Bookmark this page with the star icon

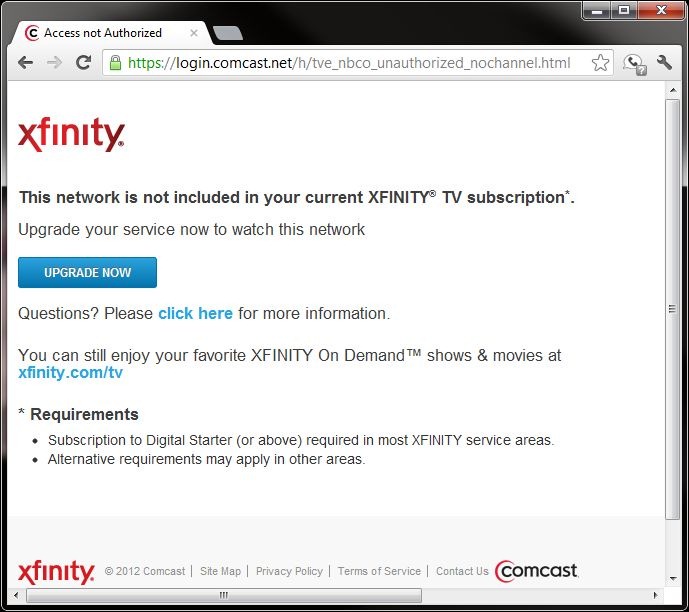tap(600, 63)
